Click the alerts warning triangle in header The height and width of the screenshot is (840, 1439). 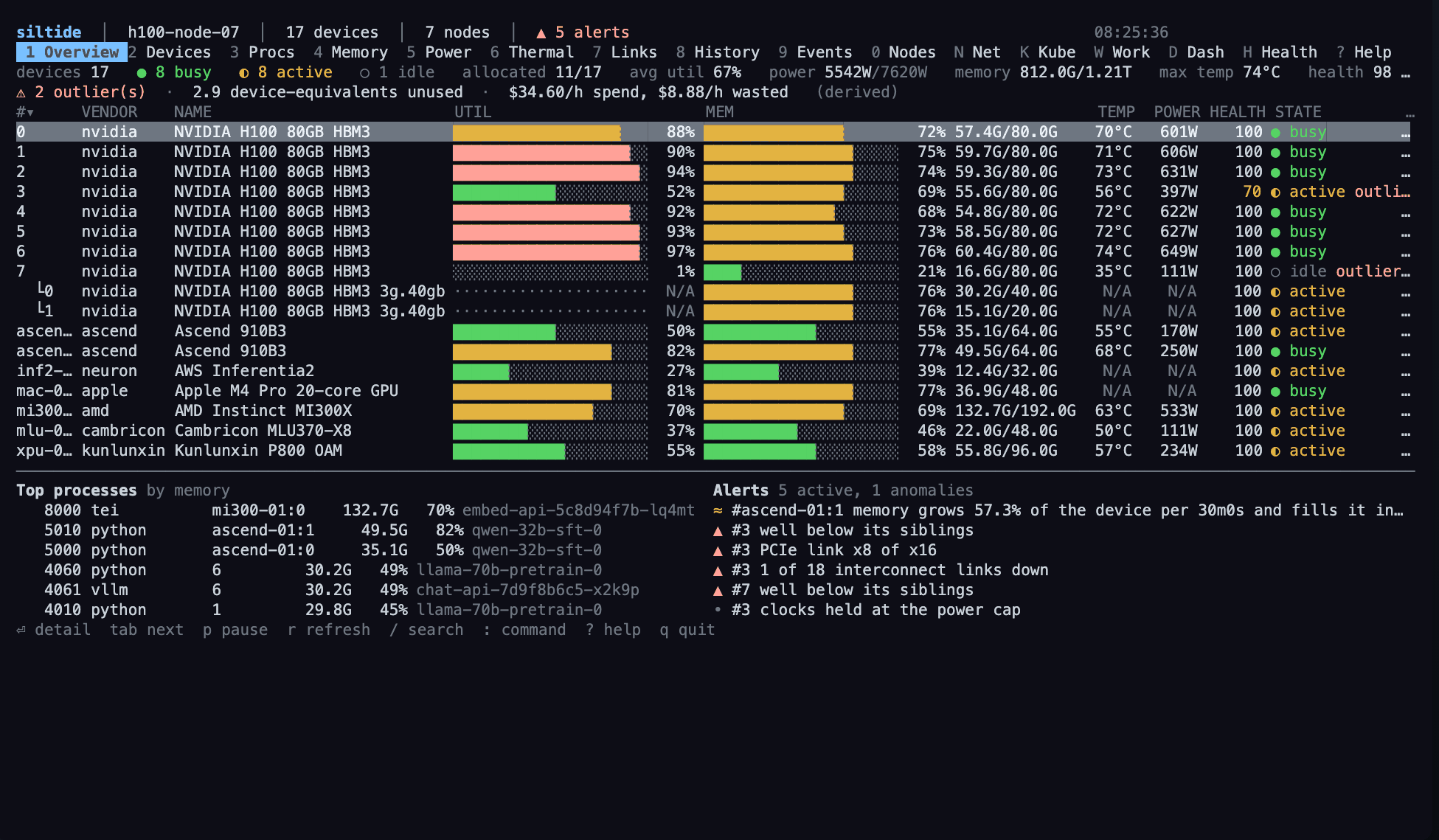[541, 32]
